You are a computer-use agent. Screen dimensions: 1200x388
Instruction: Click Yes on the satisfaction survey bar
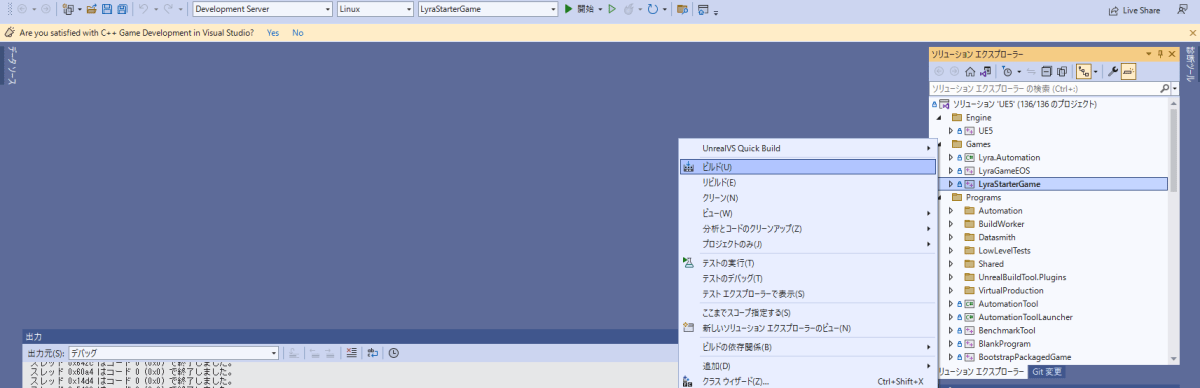pyautogui.click(x=273, y=33)
